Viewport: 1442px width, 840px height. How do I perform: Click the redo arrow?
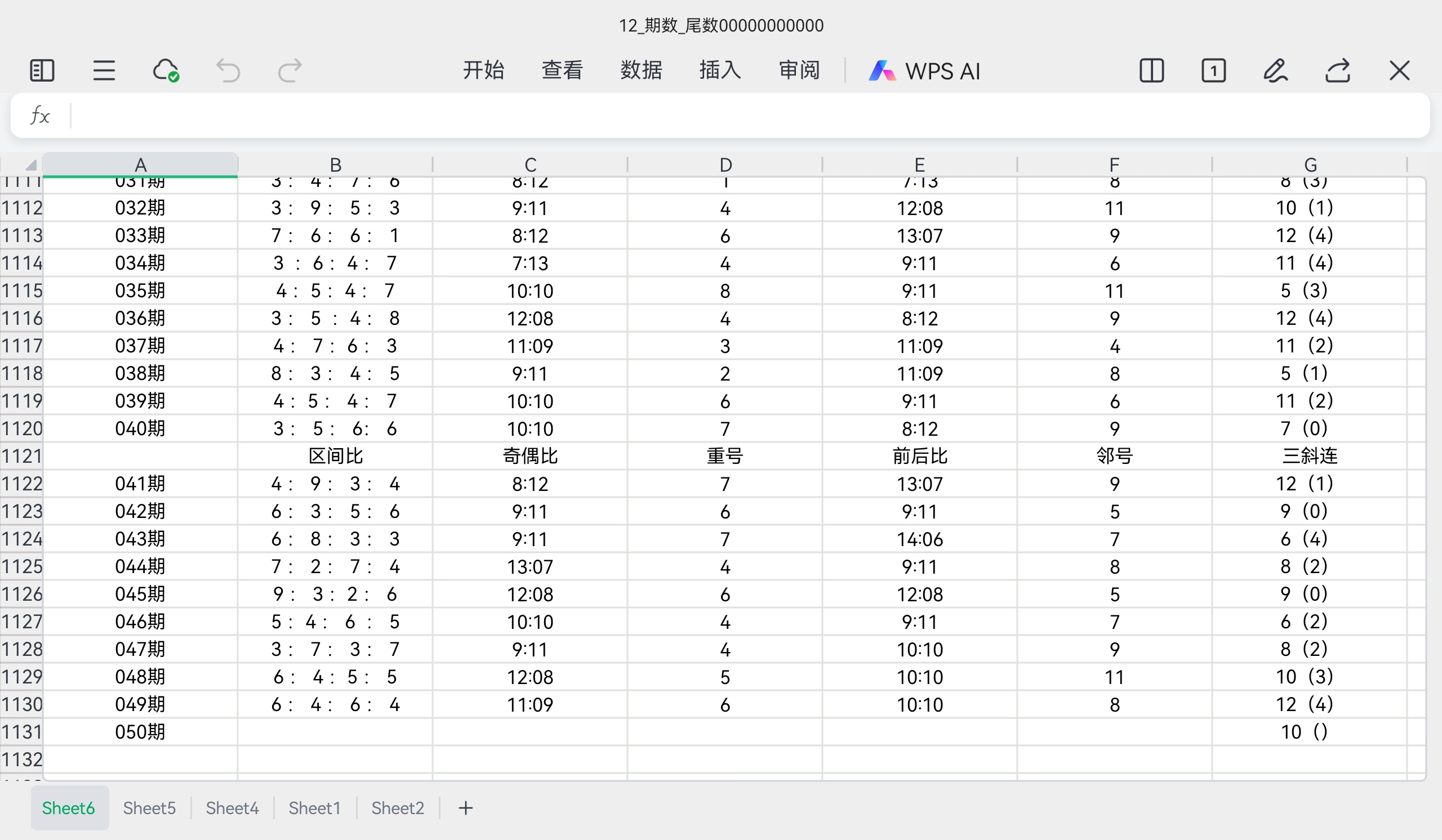click(290, 71)
